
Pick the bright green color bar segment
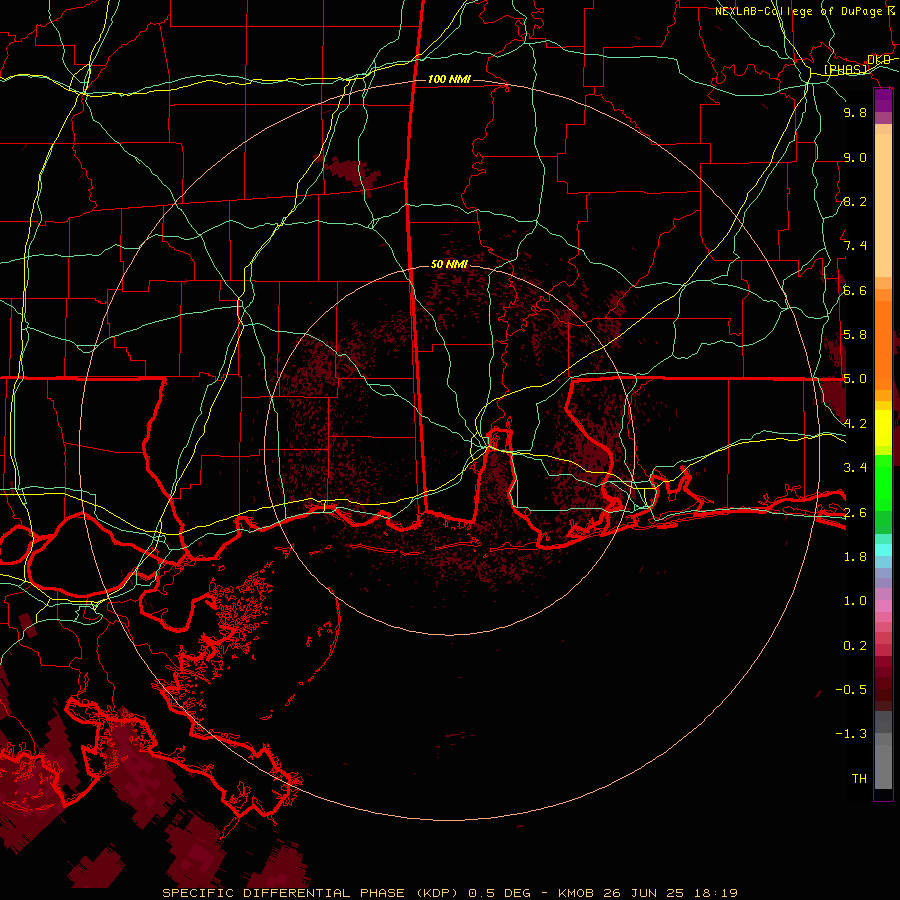883,482
